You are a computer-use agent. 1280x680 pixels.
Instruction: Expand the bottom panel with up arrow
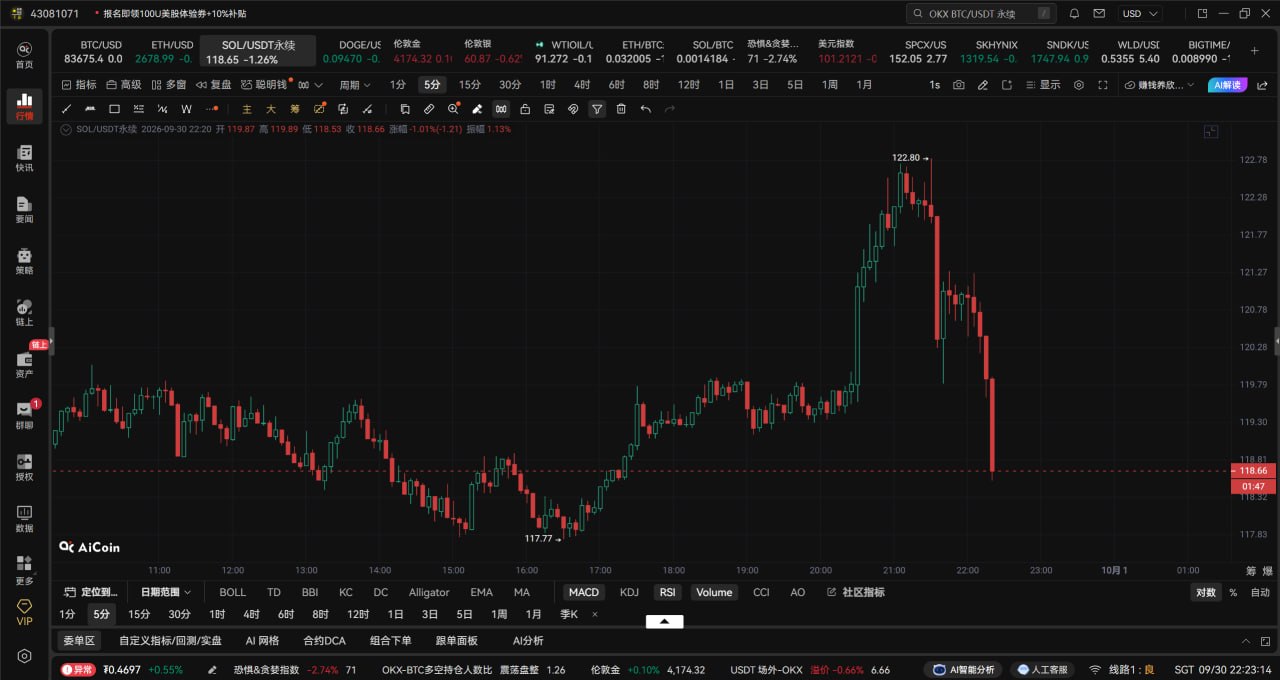pyautogui.click(x=664, y=621)
